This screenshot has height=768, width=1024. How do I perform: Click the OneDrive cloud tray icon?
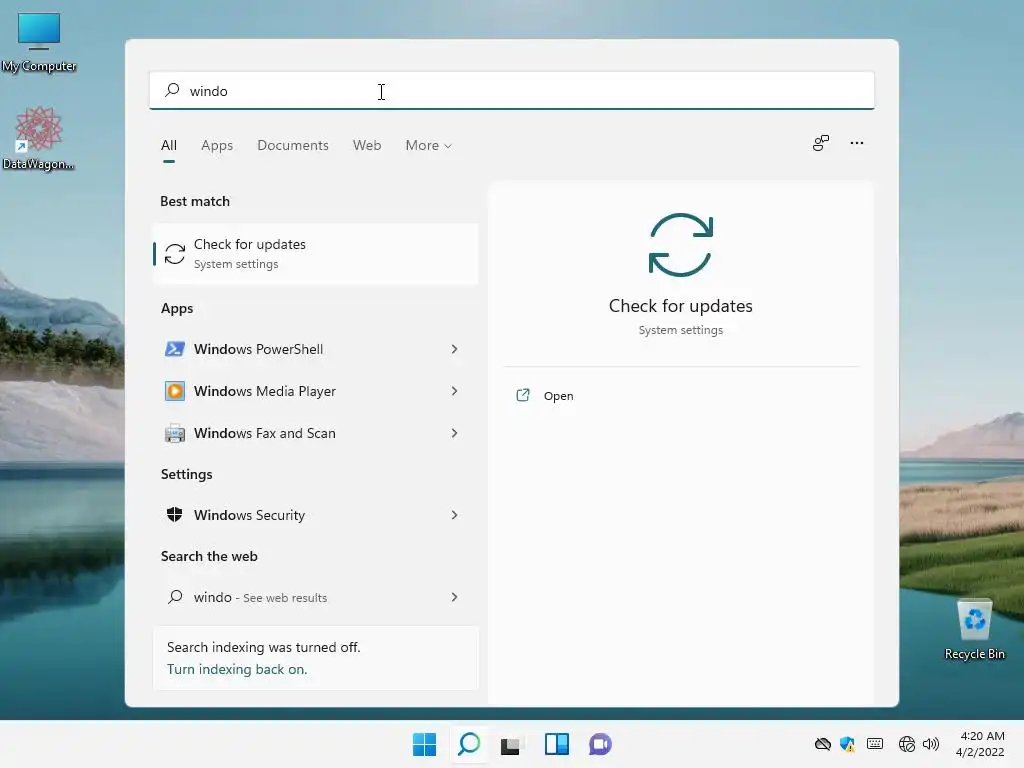coord(823,744)
